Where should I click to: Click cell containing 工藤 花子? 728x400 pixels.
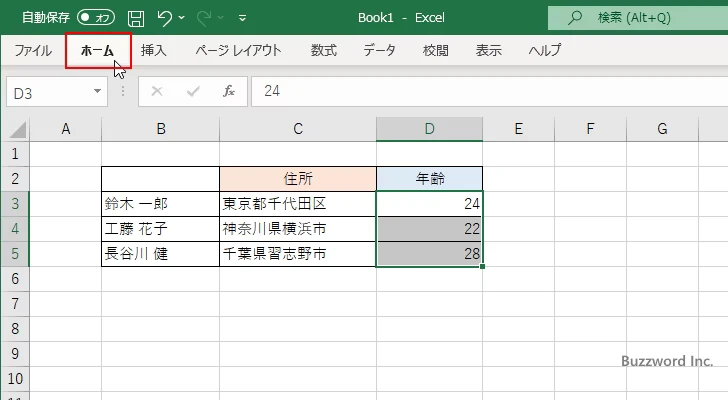click(161, 229)
